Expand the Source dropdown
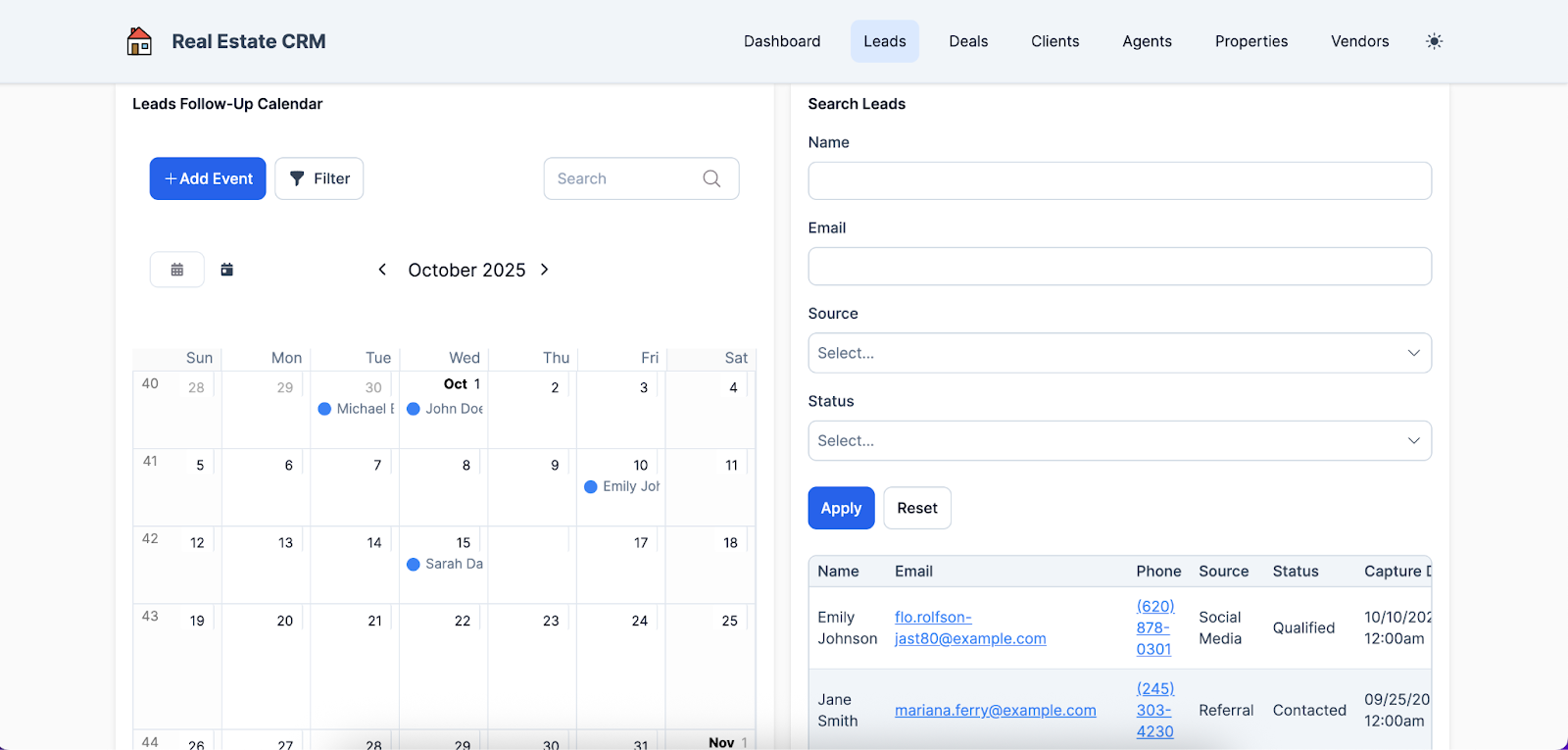 click(x=1119, y=353)
